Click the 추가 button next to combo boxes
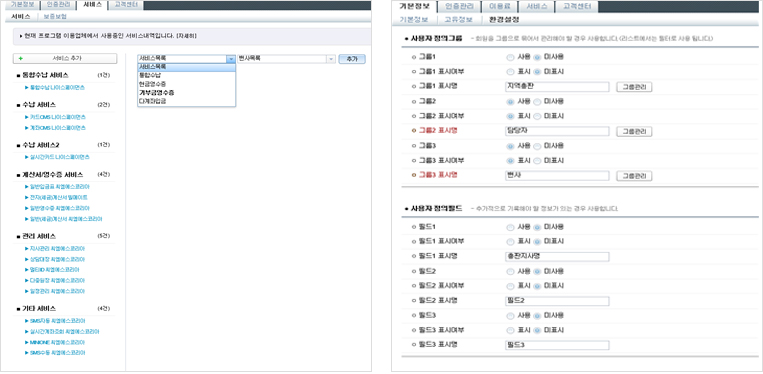The height and width of the screenshot is (374, 763). point(352,59)
